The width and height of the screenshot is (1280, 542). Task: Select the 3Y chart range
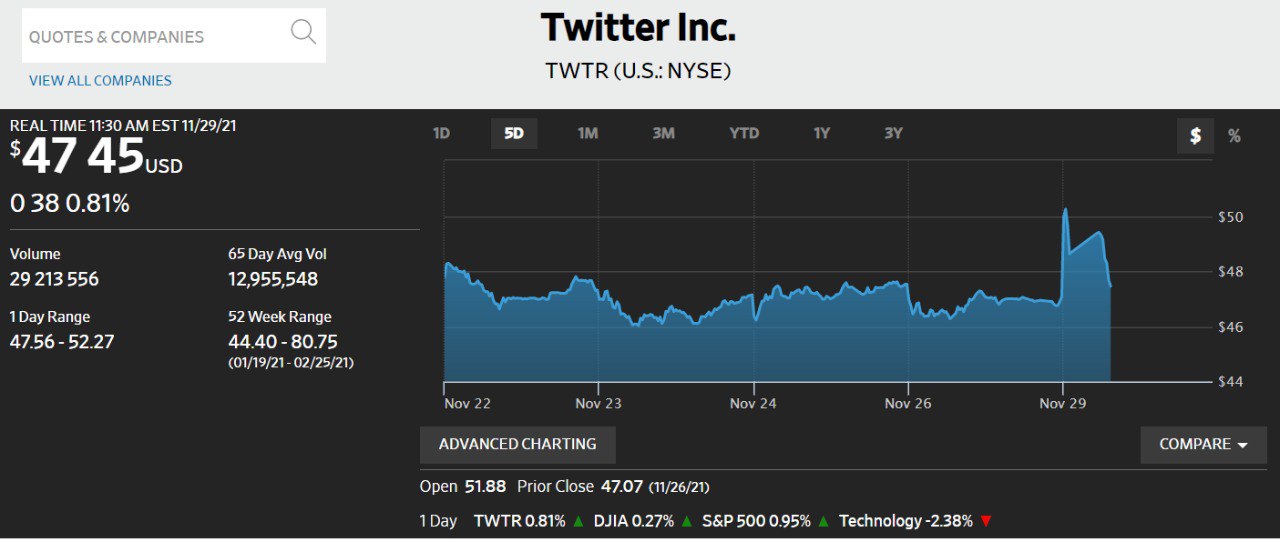pyautogui.click(x=893, y=133)
